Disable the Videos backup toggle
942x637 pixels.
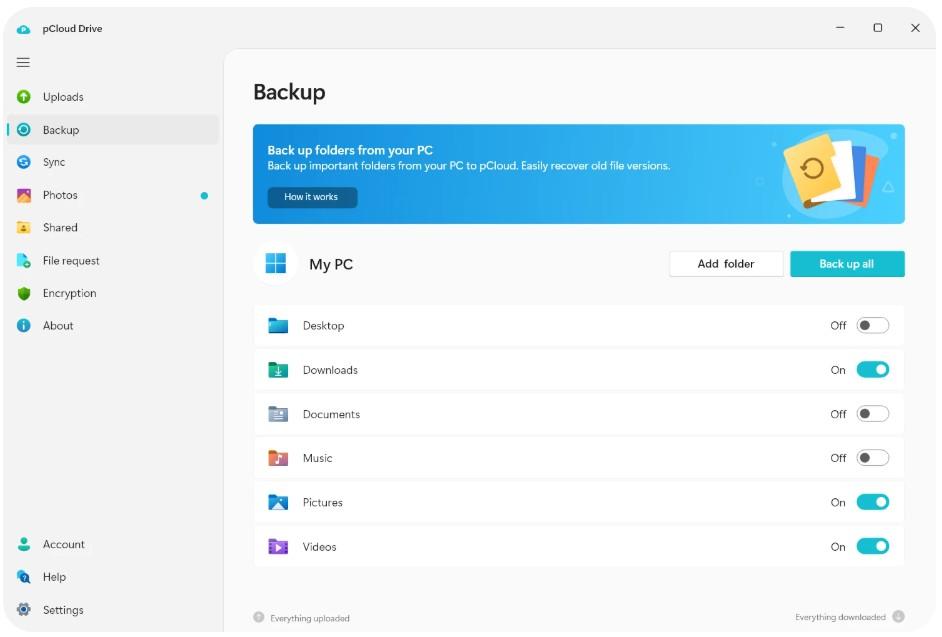click(x=873, y=547)
